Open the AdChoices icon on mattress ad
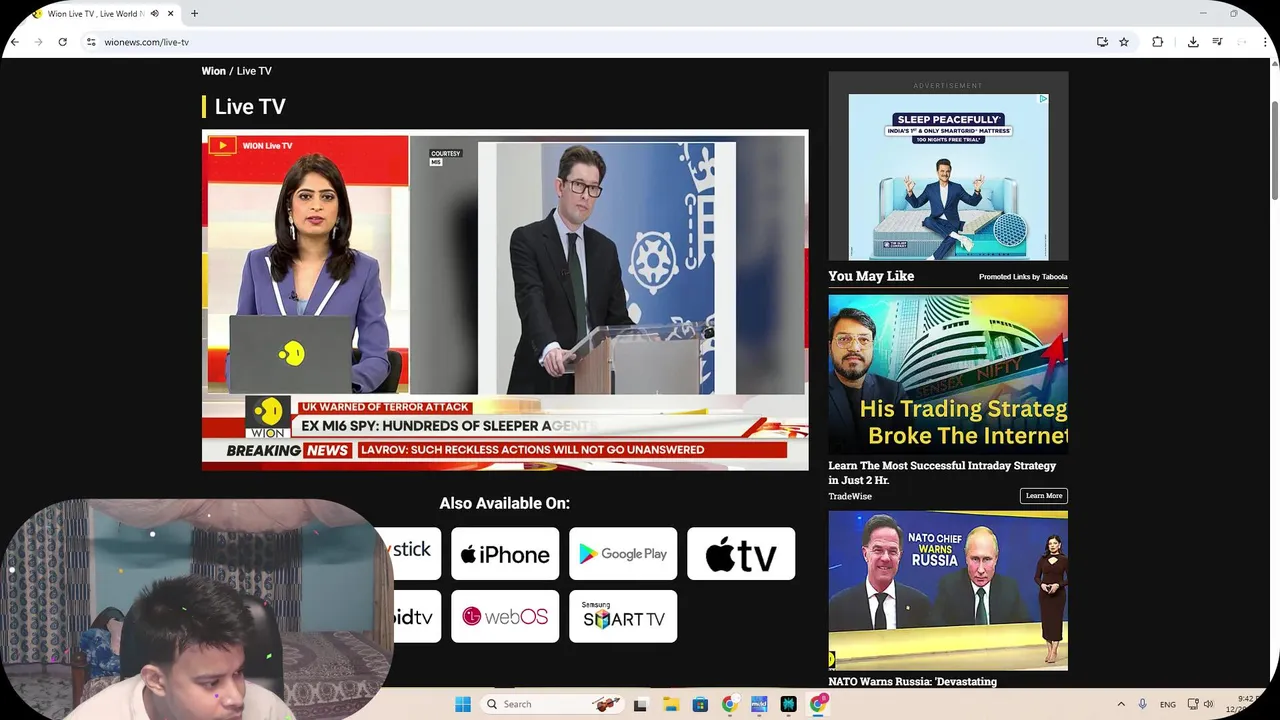This screenshot has width=1280, height=720. coord(1043,99)
